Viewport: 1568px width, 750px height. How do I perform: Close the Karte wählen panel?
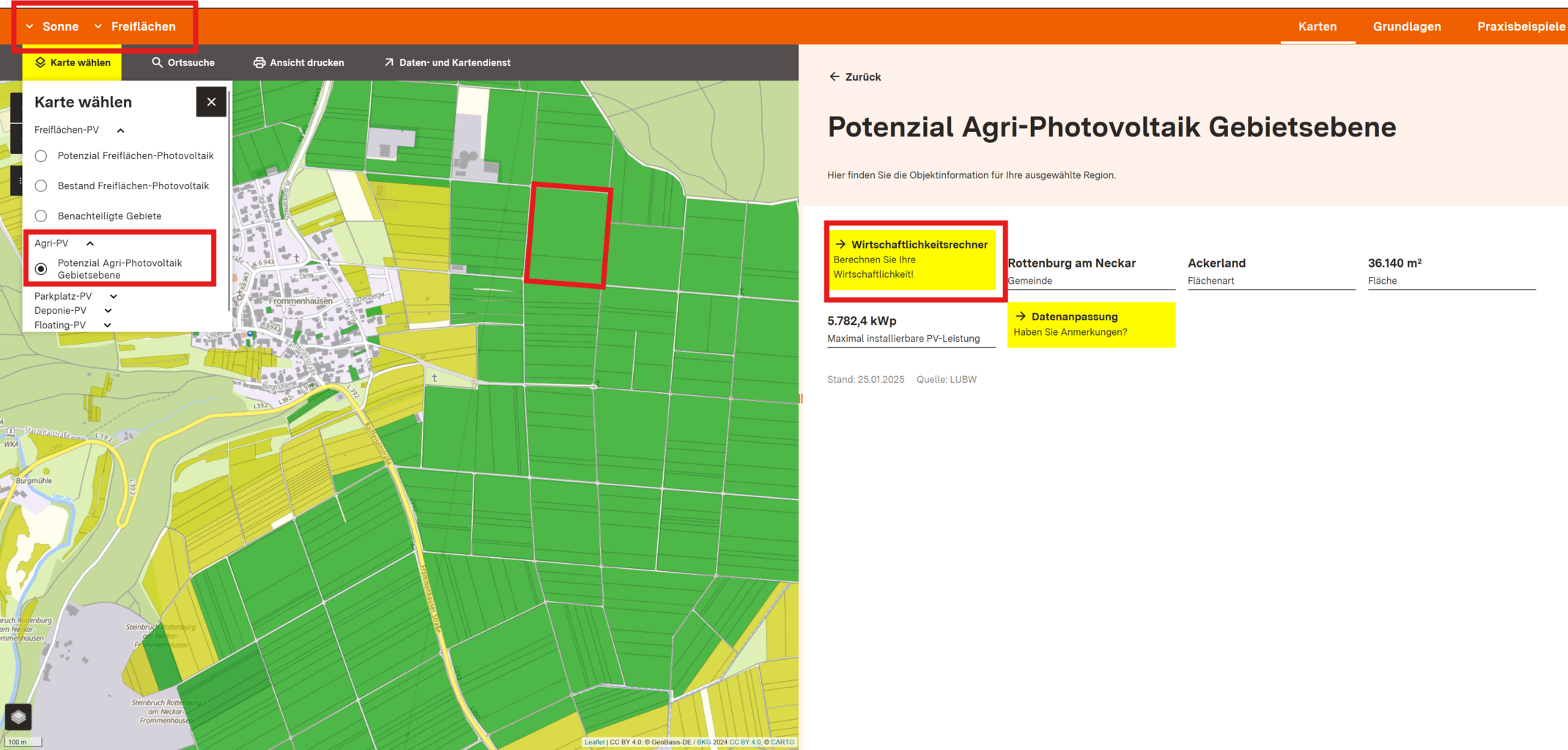(x=211, y=102)
